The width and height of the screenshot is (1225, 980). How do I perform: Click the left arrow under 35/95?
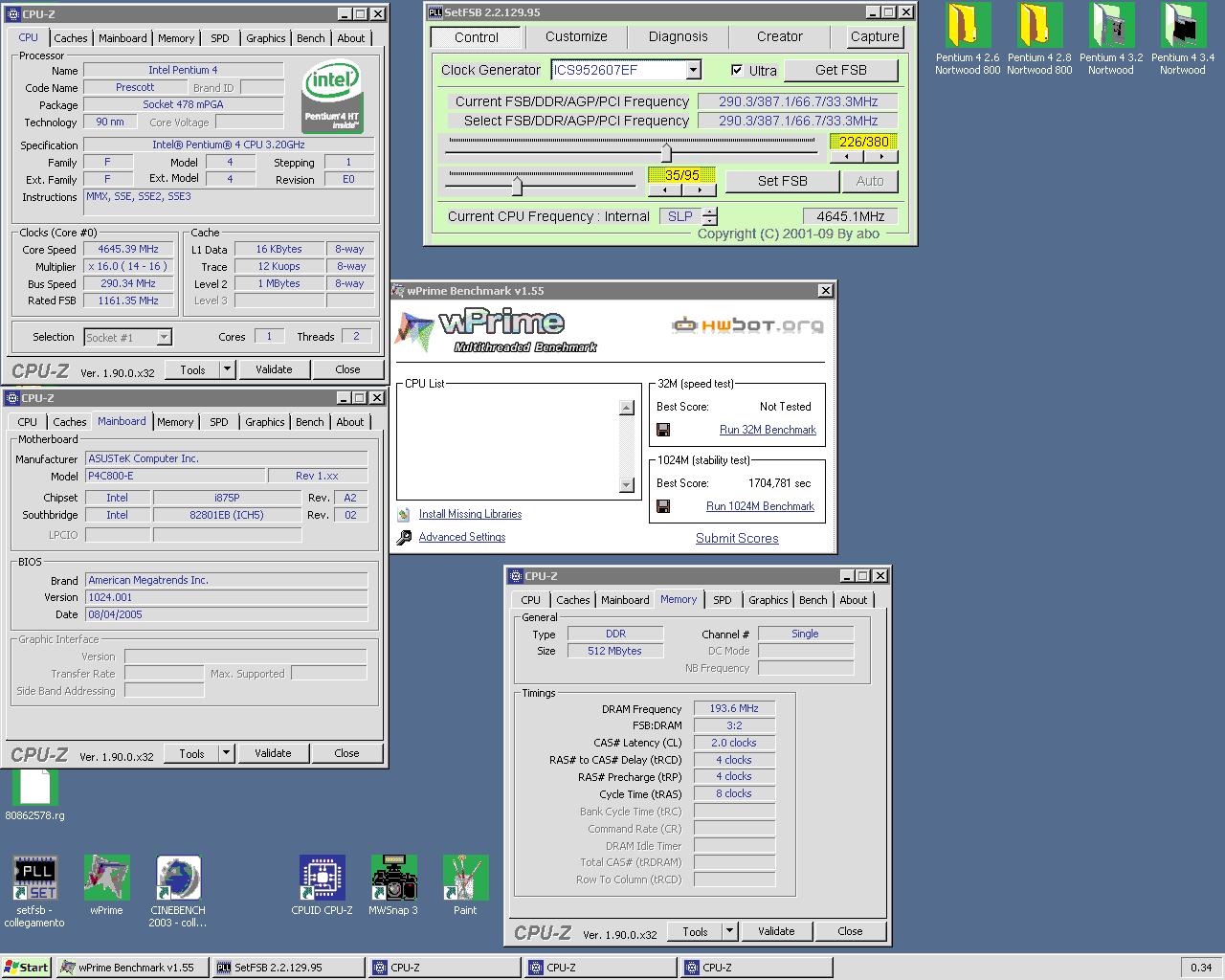665,189
